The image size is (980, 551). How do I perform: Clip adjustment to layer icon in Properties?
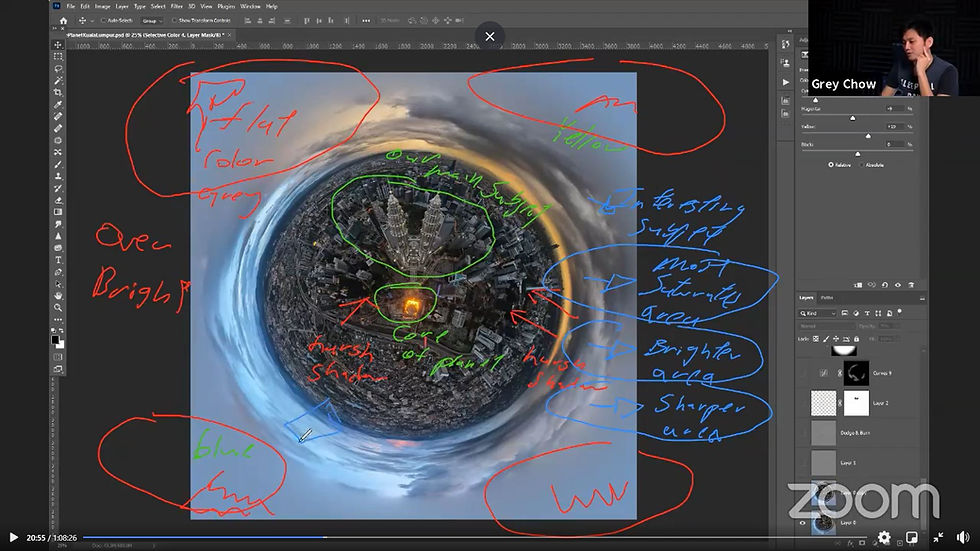point(858,285)
